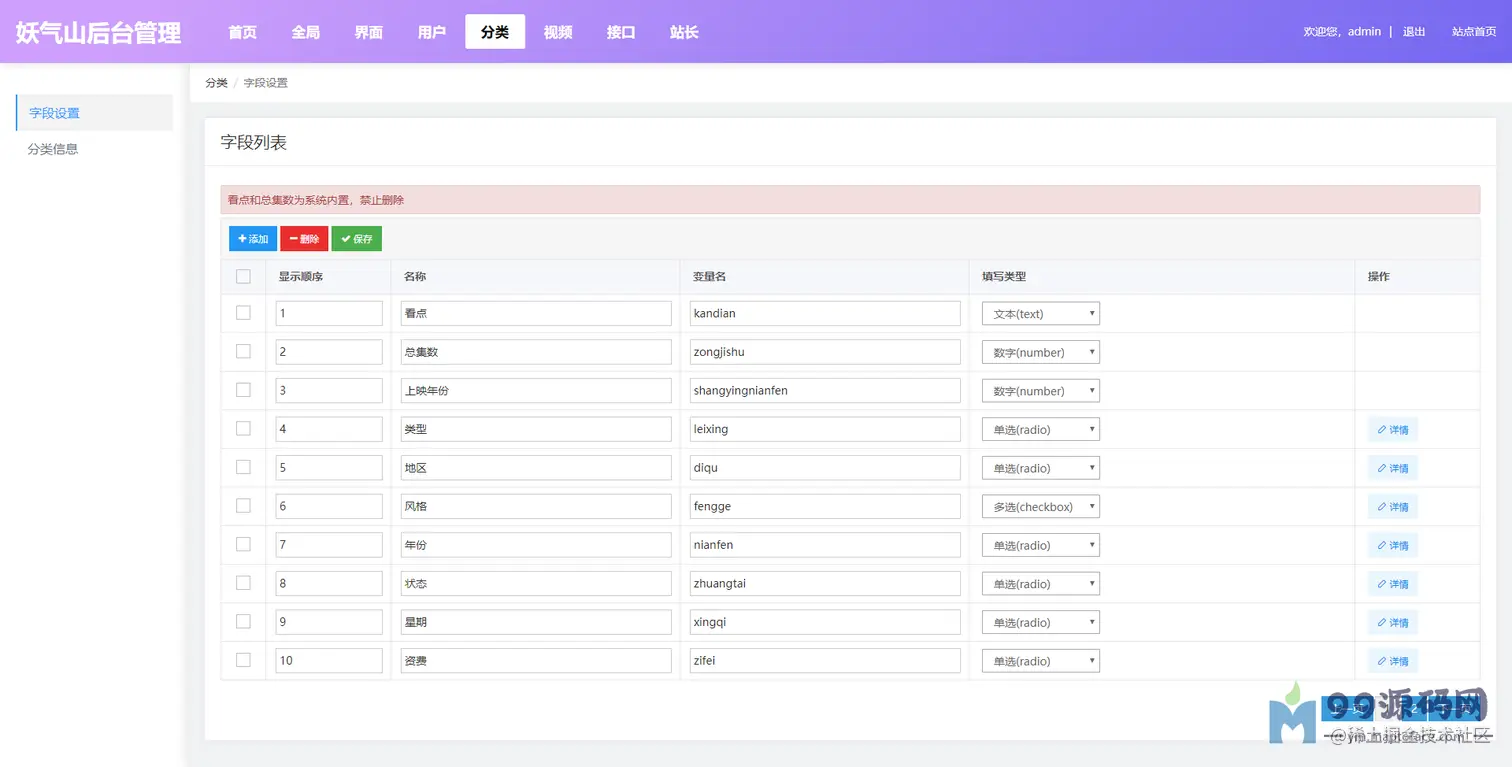Click the name field containing 资费

click(536, 660)
